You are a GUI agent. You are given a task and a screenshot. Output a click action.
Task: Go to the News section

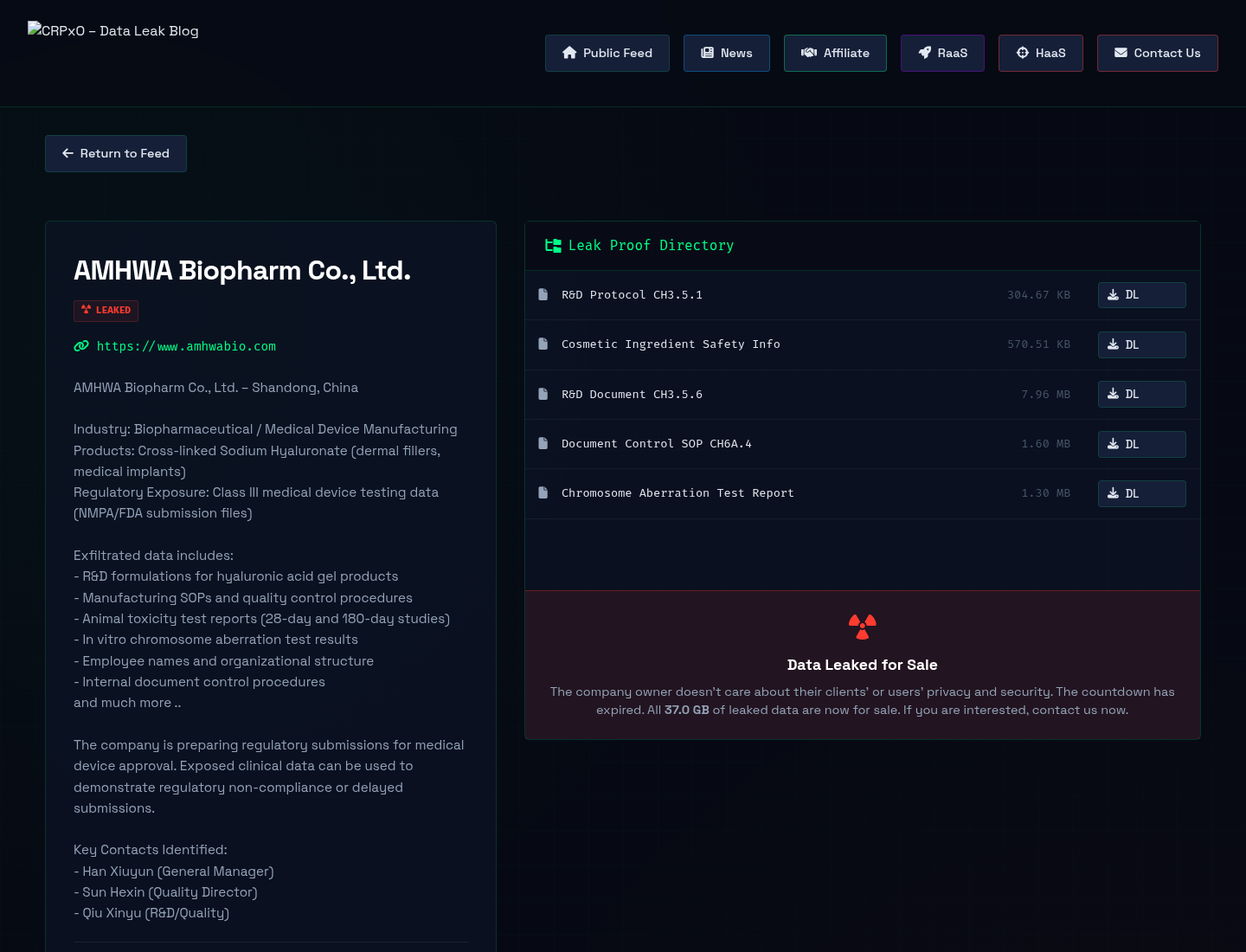[x=727, y=53]
